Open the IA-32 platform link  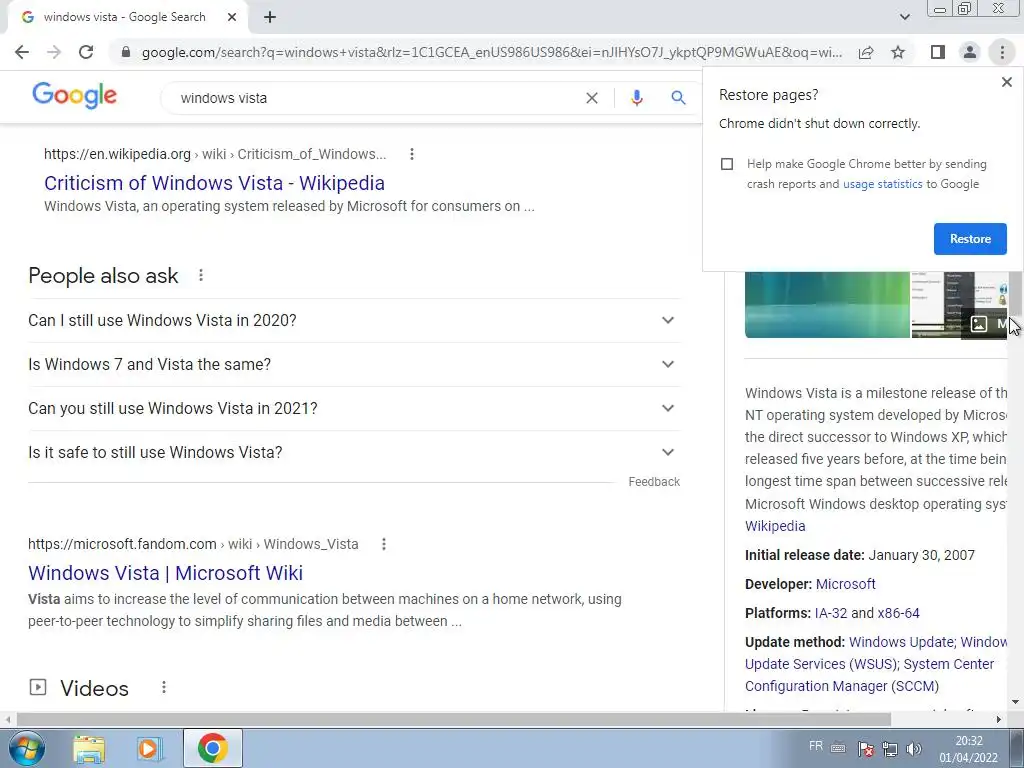[x=831, y=613]
